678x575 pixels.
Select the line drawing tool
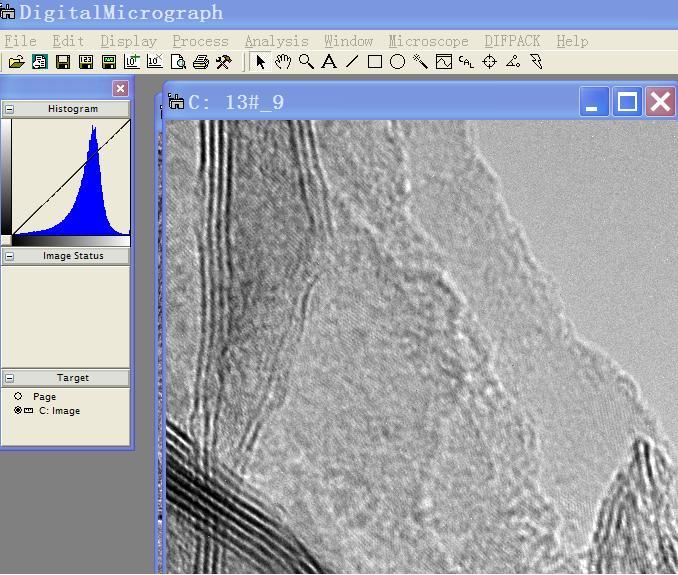click(351, 62)
